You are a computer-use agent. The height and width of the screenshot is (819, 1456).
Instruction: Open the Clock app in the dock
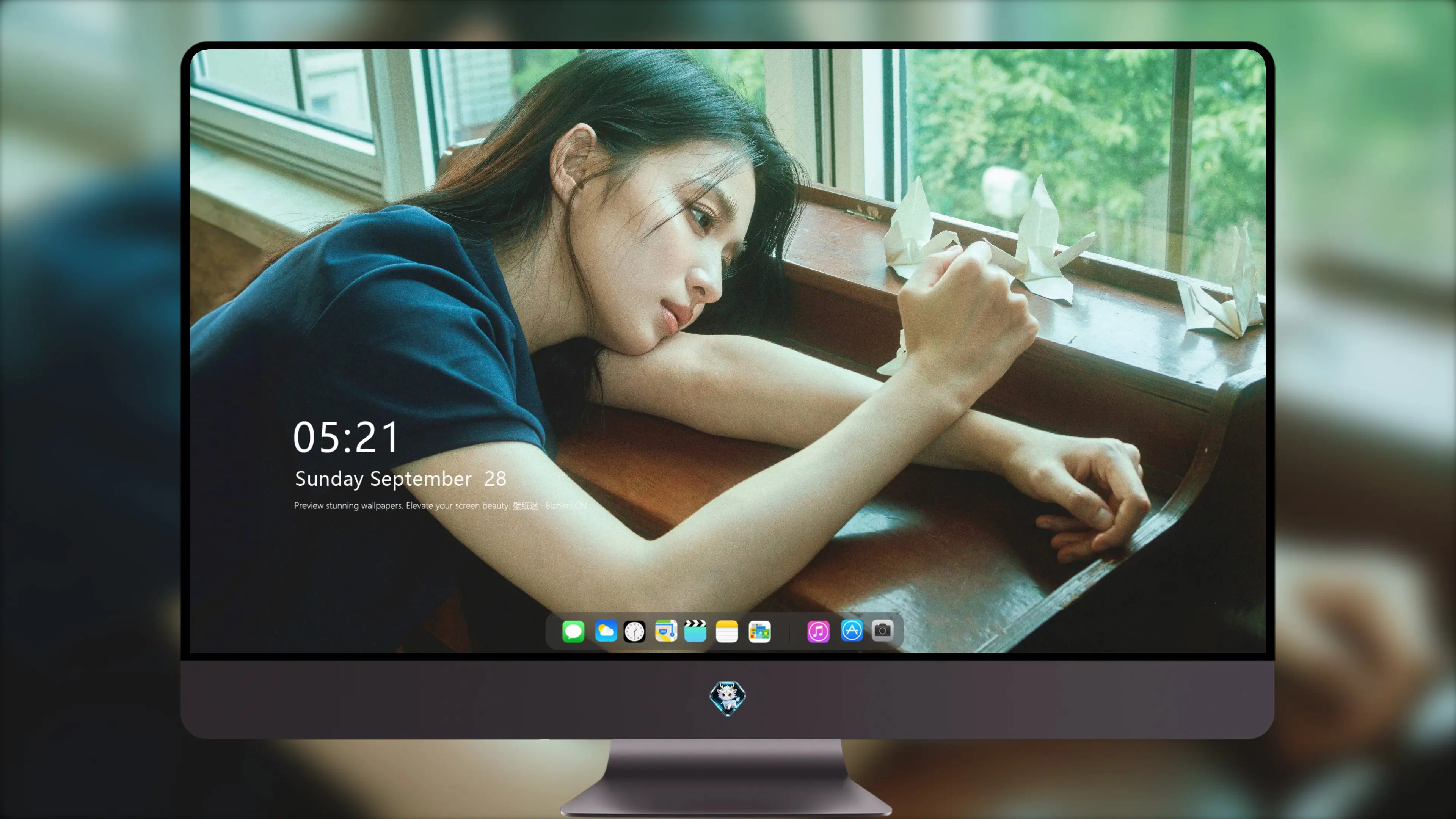(x=634, y=631)
